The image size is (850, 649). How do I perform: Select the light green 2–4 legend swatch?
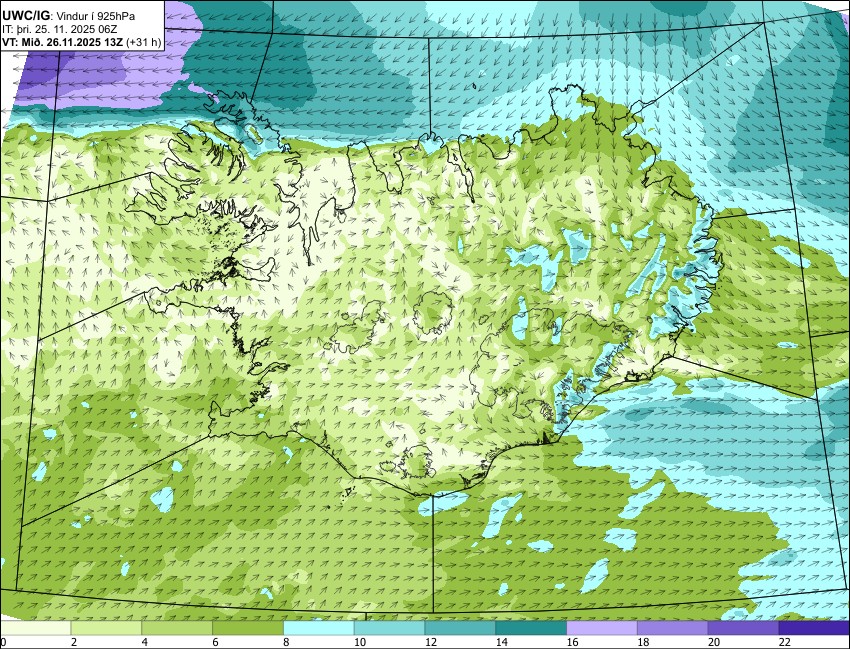tap(106, 628)
